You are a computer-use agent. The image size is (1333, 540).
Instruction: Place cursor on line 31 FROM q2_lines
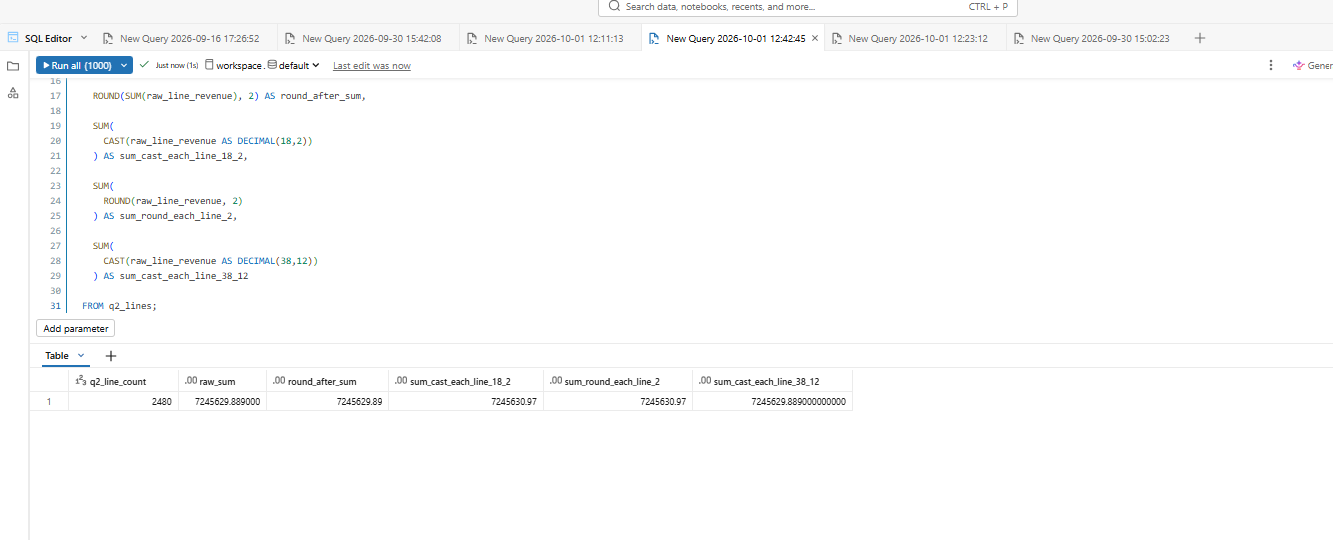pyautogui.click(x=120, y=306)
